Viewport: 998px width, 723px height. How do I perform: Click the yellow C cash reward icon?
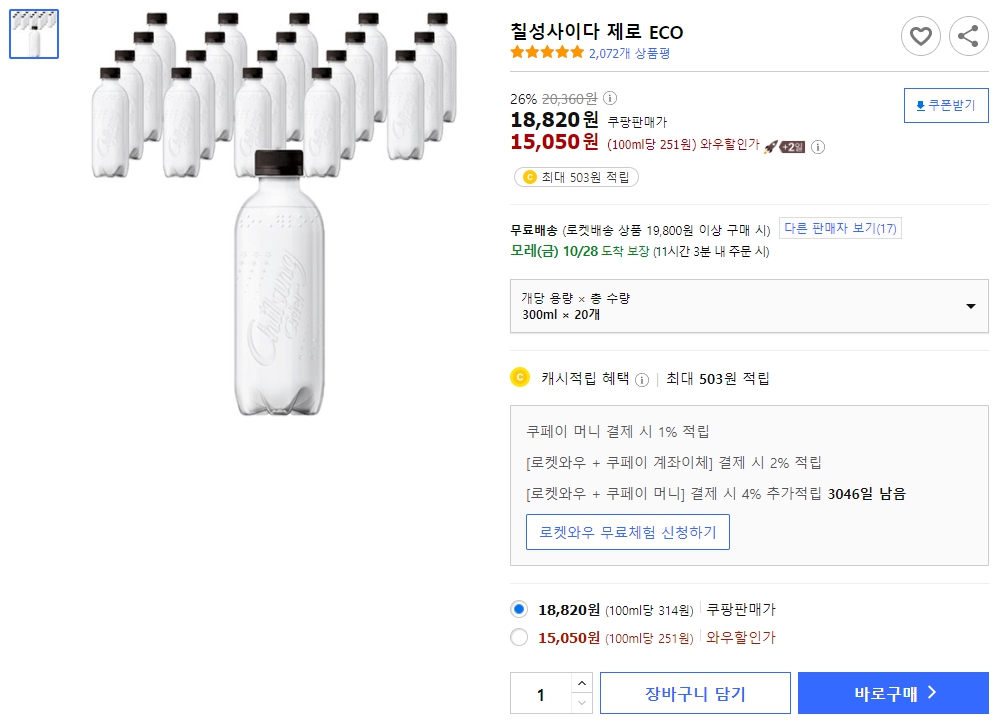pos(519,378)
